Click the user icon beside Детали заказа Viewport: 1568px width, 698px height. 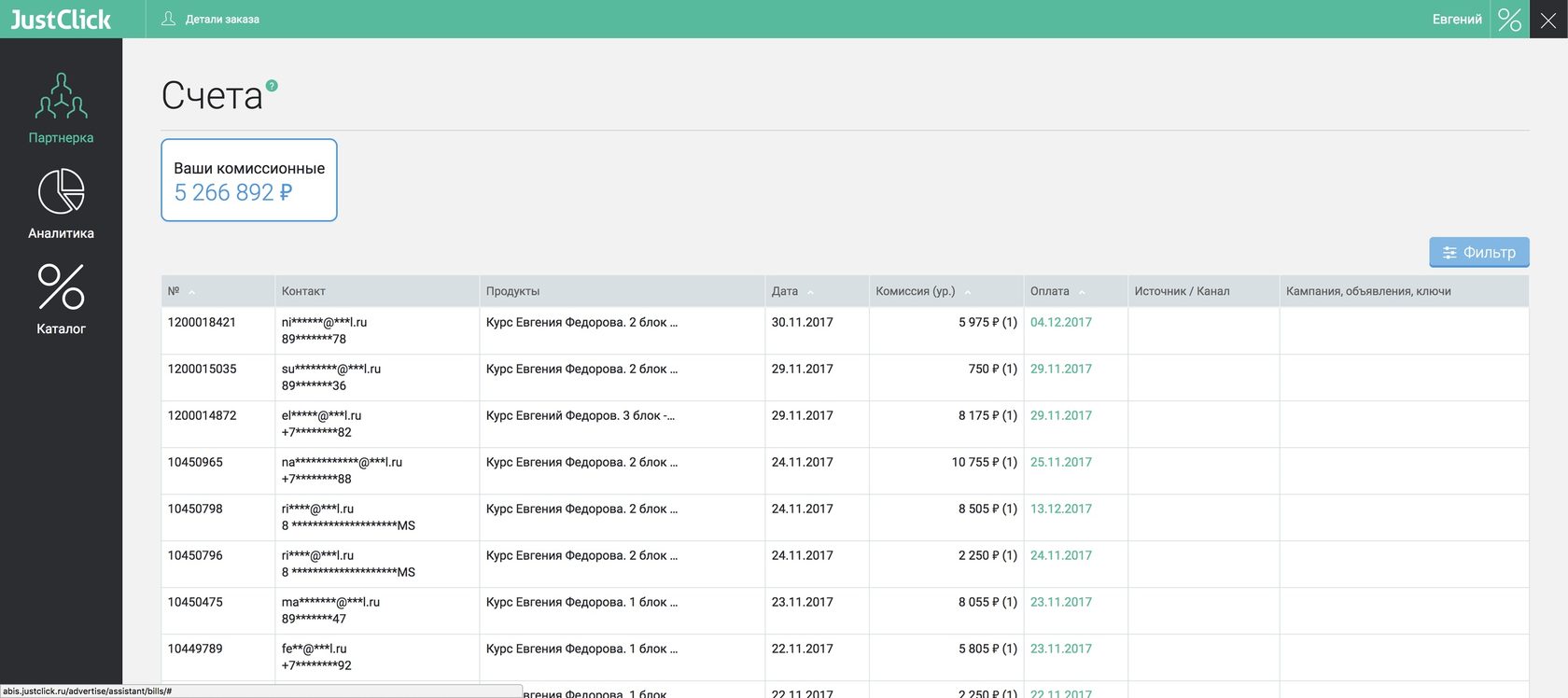click(169, 19)
